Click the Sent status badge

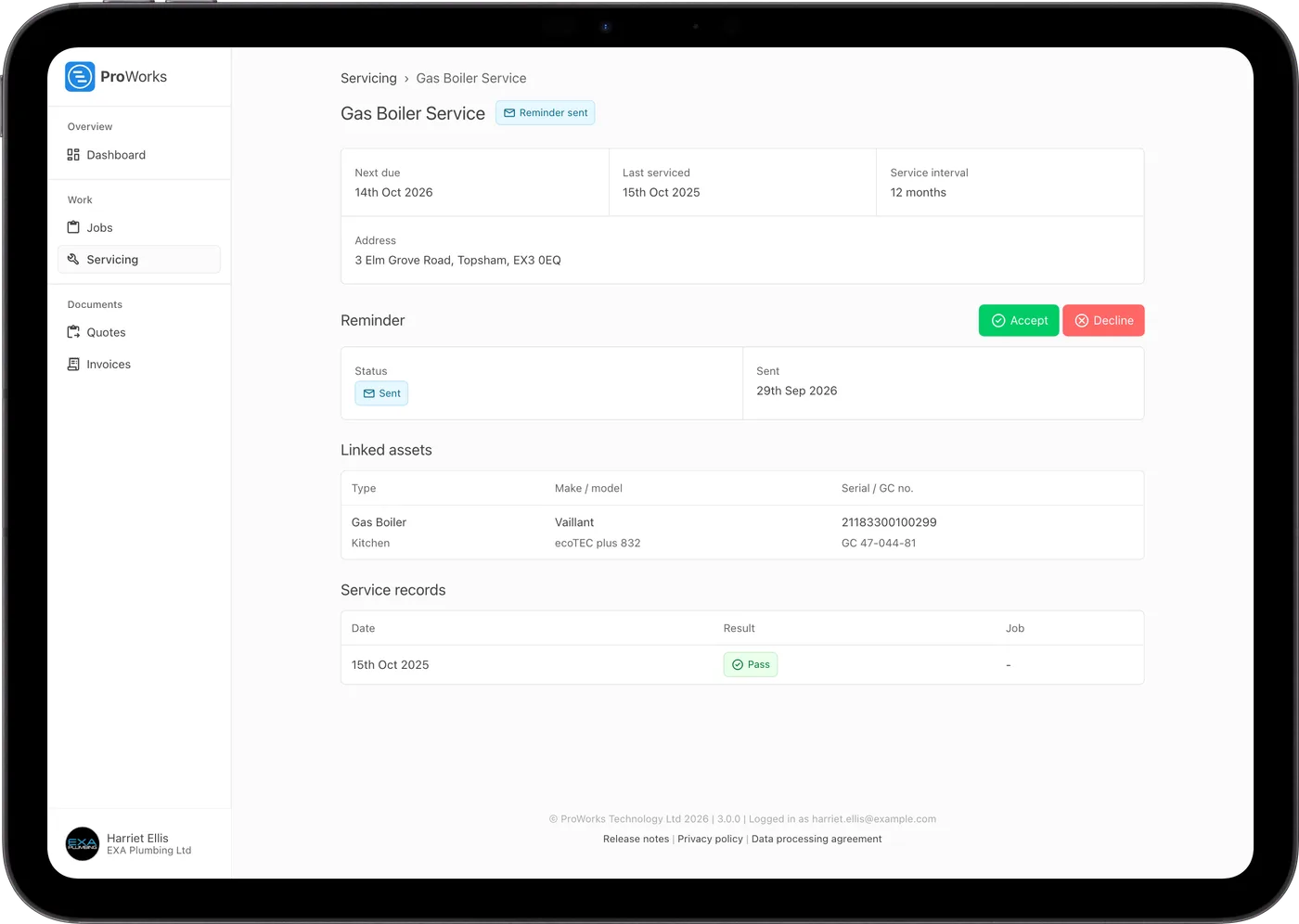click(381, 393)
